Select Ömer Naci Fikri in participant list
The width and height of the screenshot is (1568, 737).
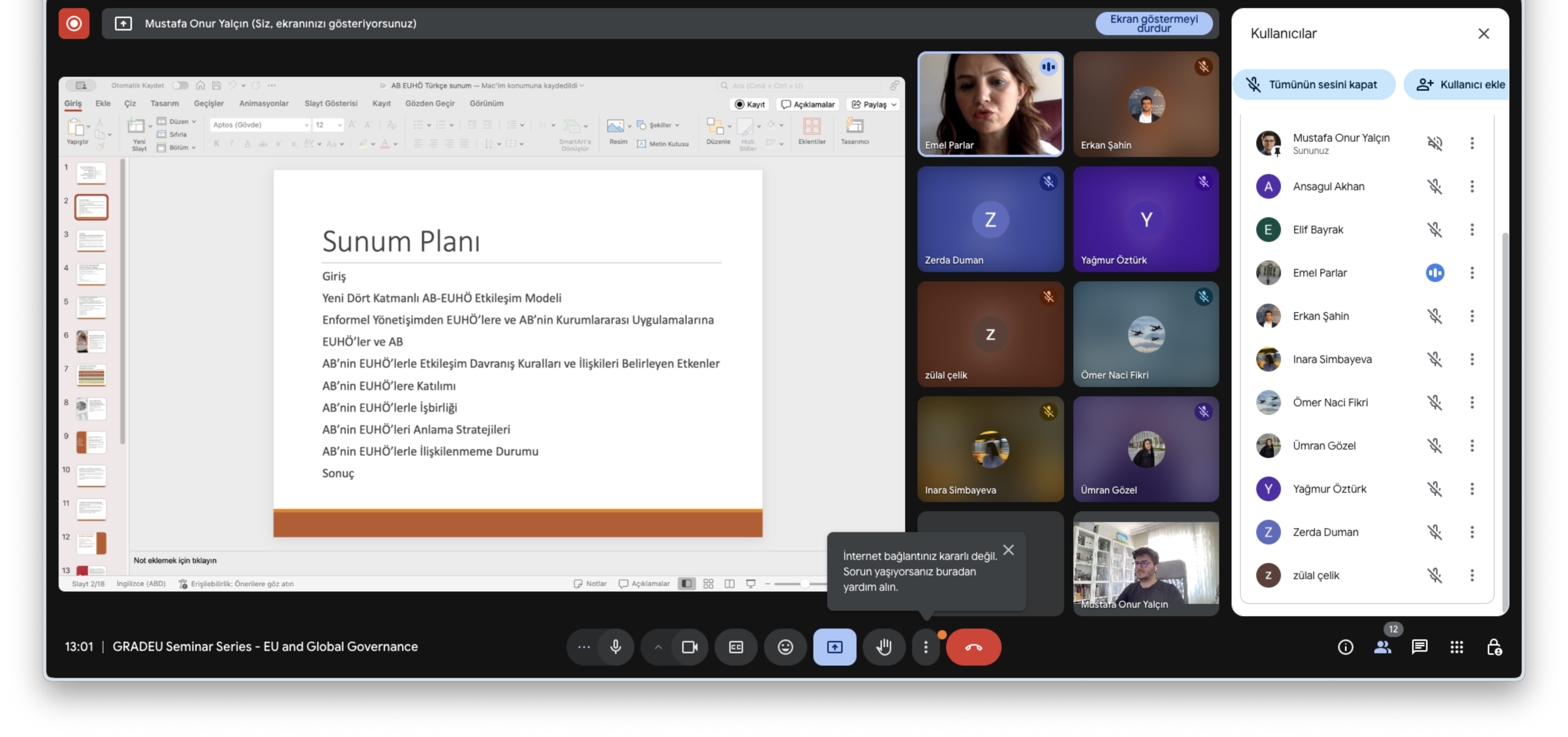(1330, 402)
